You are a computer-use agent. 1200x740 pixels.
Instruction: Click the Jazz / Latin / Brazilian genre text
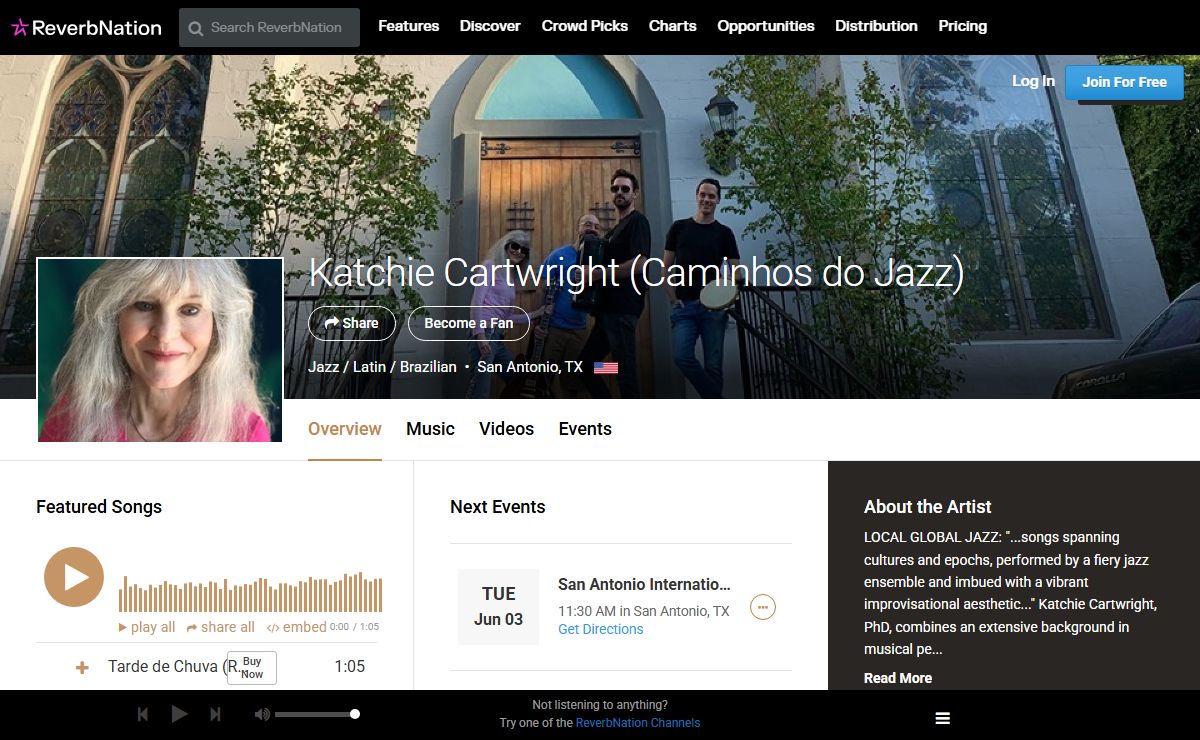tap(382, 367)
